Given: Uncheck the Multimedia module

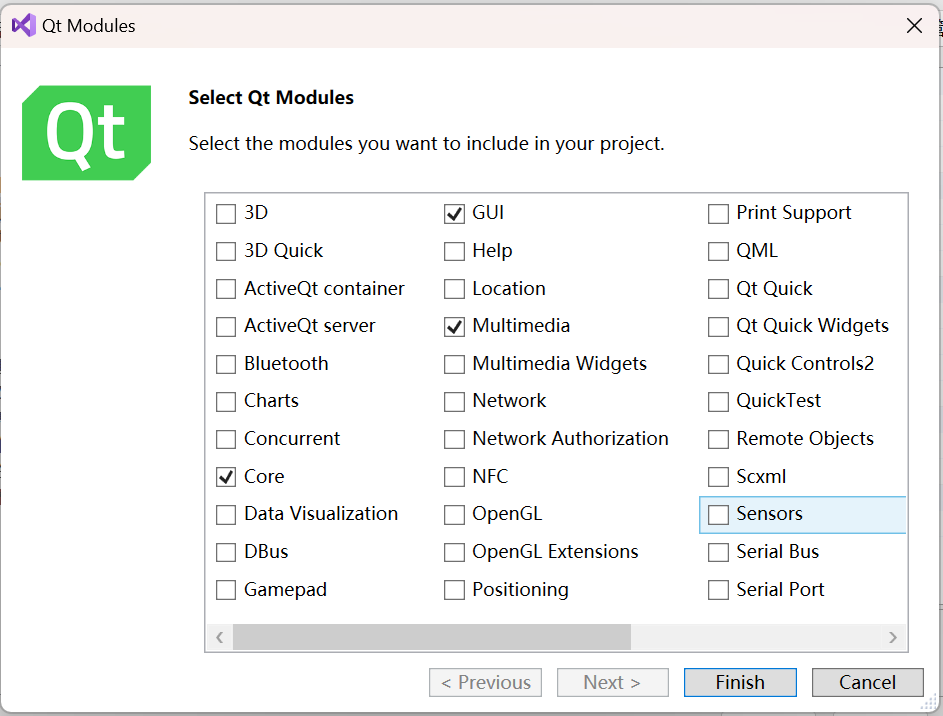Looking at the screenshot, I should (454, 326).
